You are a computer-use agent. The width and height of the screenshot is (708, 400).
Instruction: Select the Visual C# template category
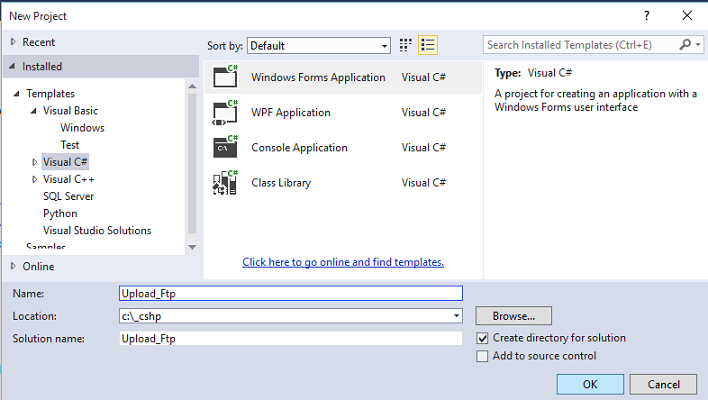[x=65, y=162]
